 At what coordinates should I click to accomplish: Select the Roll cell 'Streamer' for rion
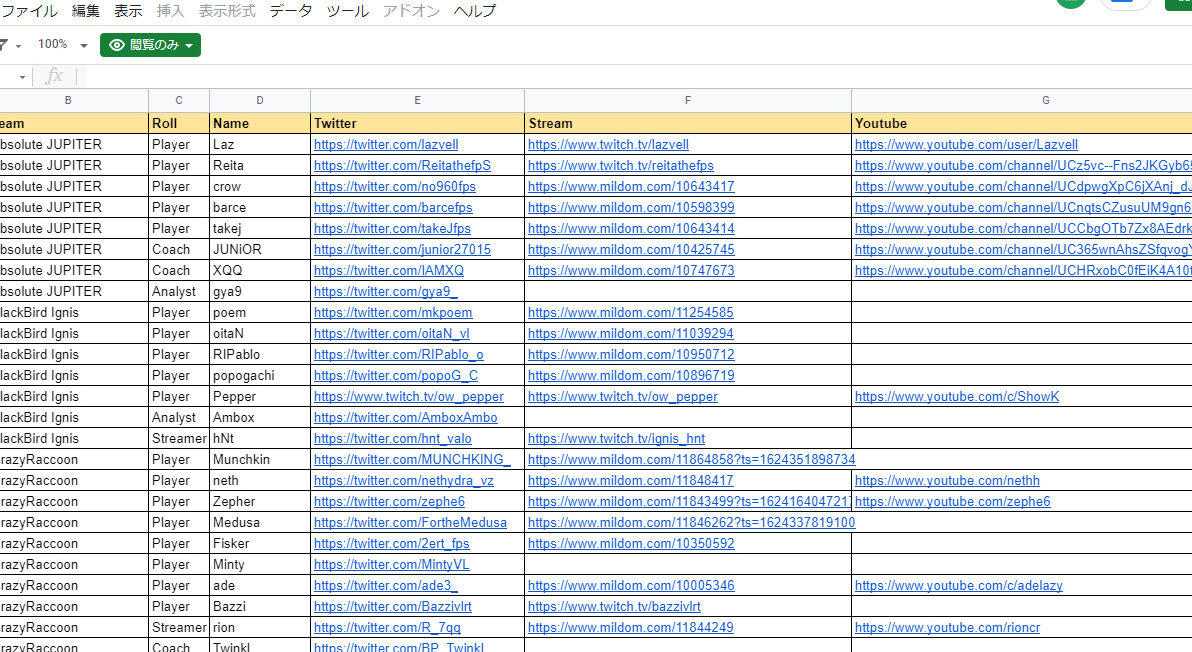click(179, 628)
